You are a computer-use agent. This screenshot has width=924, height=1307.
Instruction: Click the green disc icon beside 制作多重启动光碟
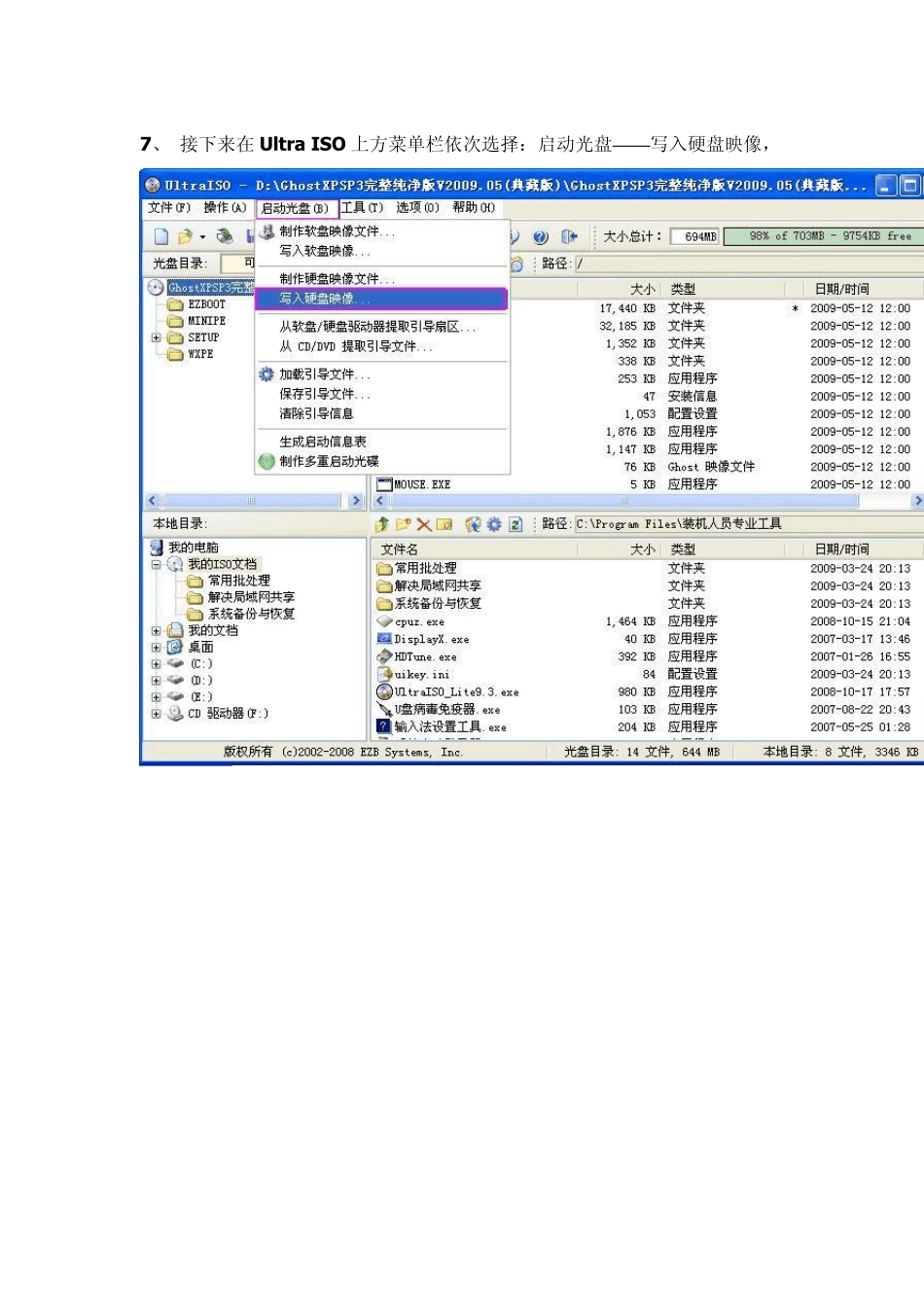click(267, 461)
